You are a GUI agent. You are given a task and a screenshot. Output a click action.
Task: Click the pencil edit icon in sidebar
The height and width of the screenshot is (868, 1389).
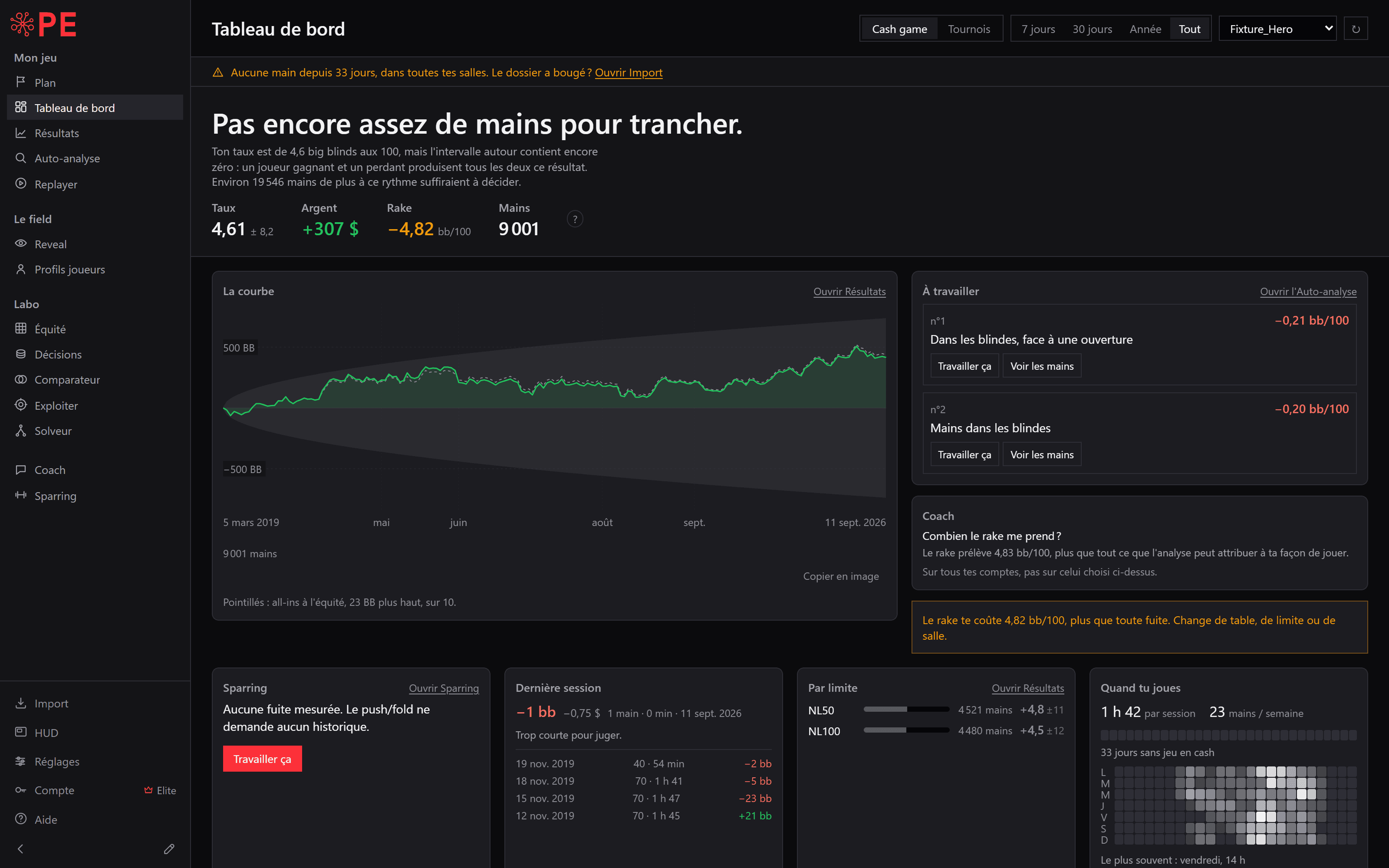169,848
